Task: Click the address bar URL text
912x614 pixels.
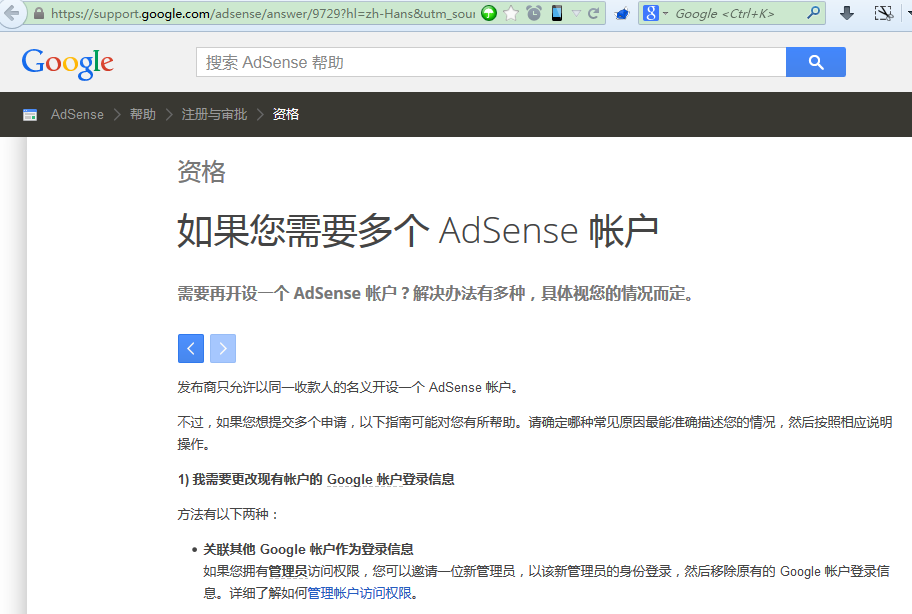Action: 263,13
